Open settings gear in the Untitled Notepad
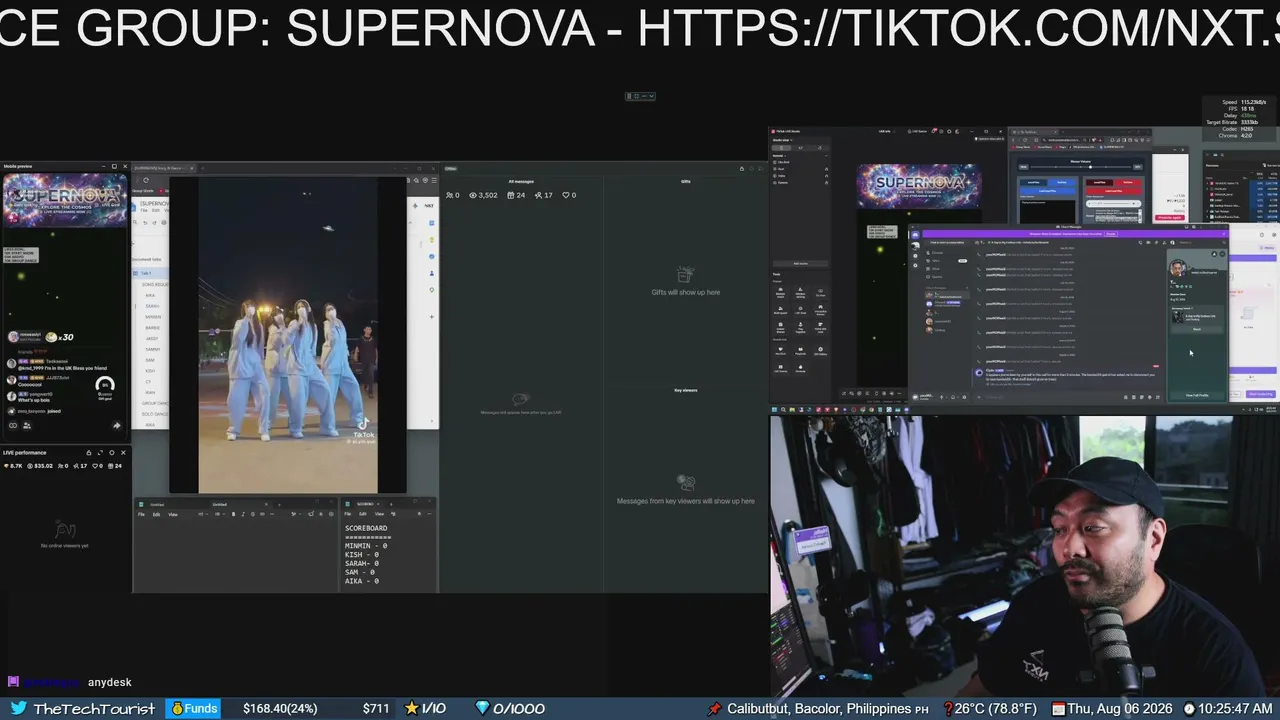 (x=333, y=514)
